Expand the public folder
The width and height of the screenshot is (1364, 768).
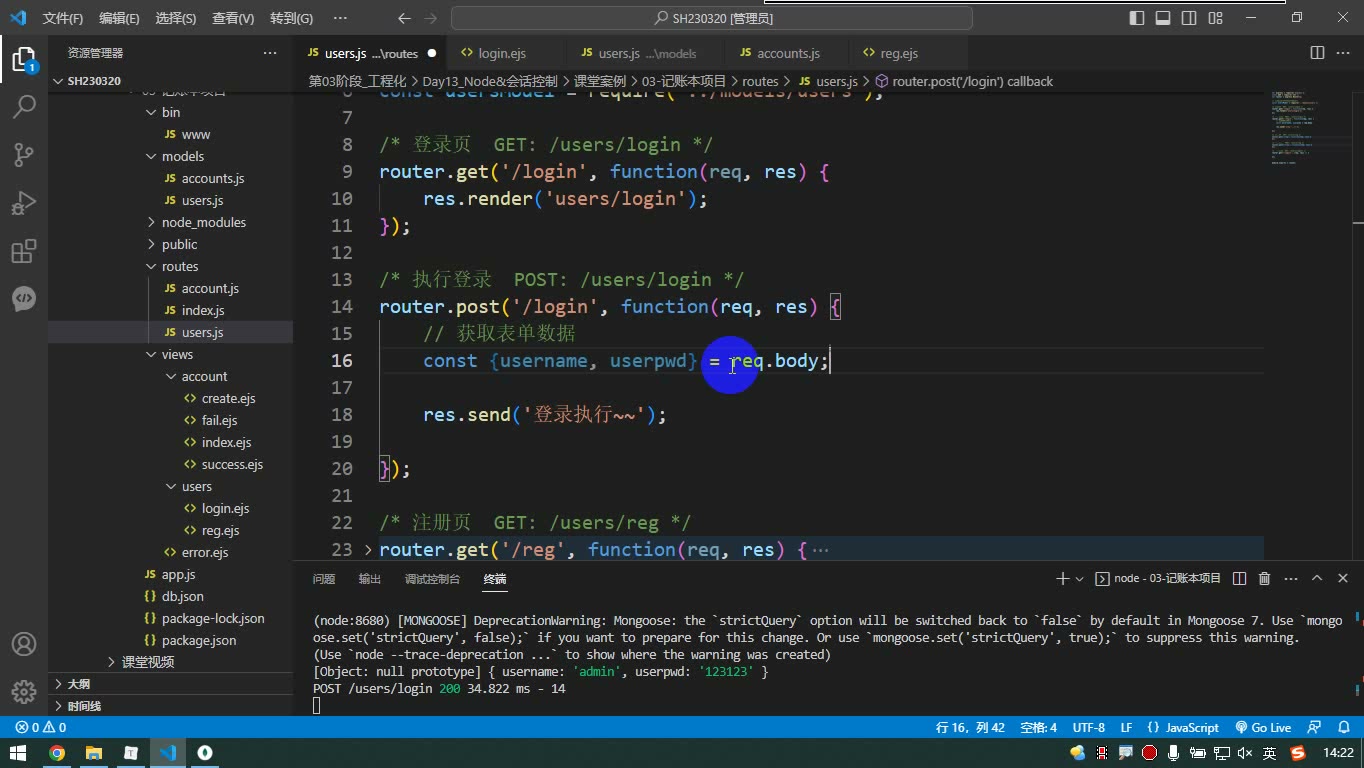click(x=152, y=244)
